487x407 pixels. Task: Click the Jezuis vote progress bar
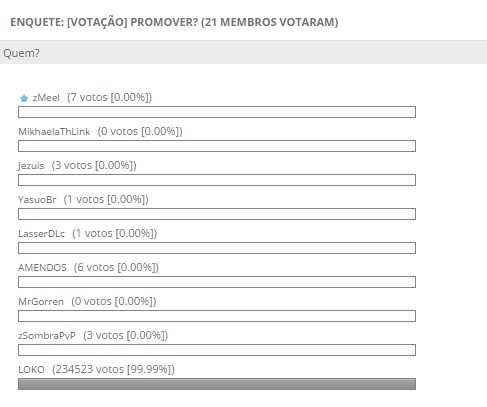click(x=217, y=180)
